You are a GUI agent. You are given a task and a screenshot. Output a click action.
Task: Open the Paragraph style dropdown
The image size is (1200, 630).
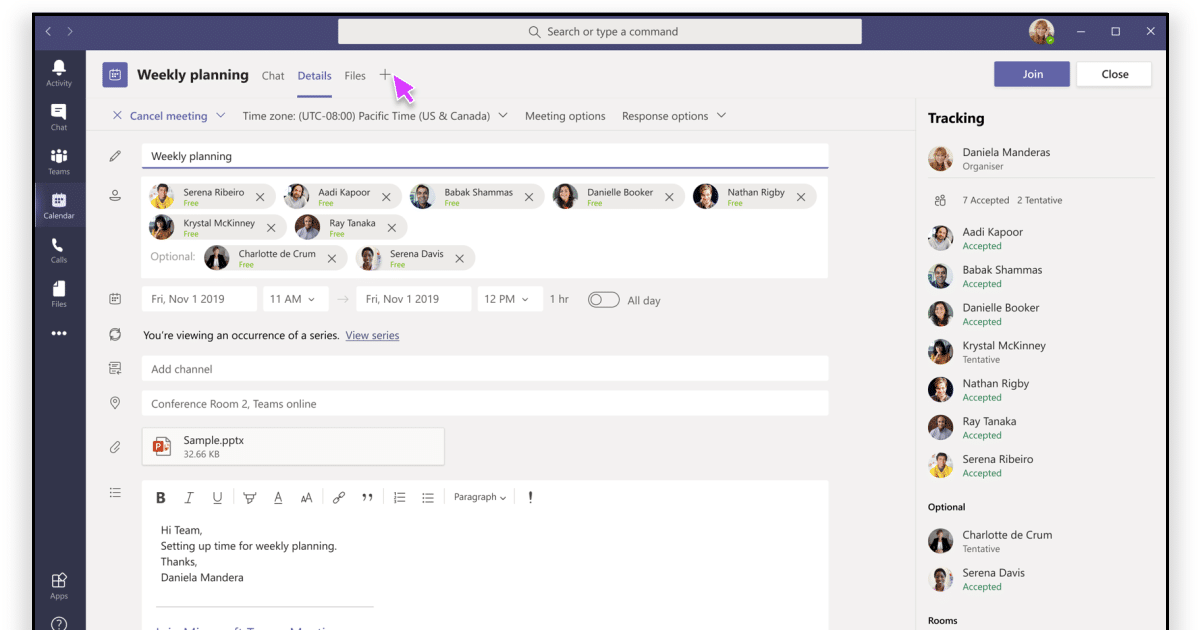coord(480,497)
